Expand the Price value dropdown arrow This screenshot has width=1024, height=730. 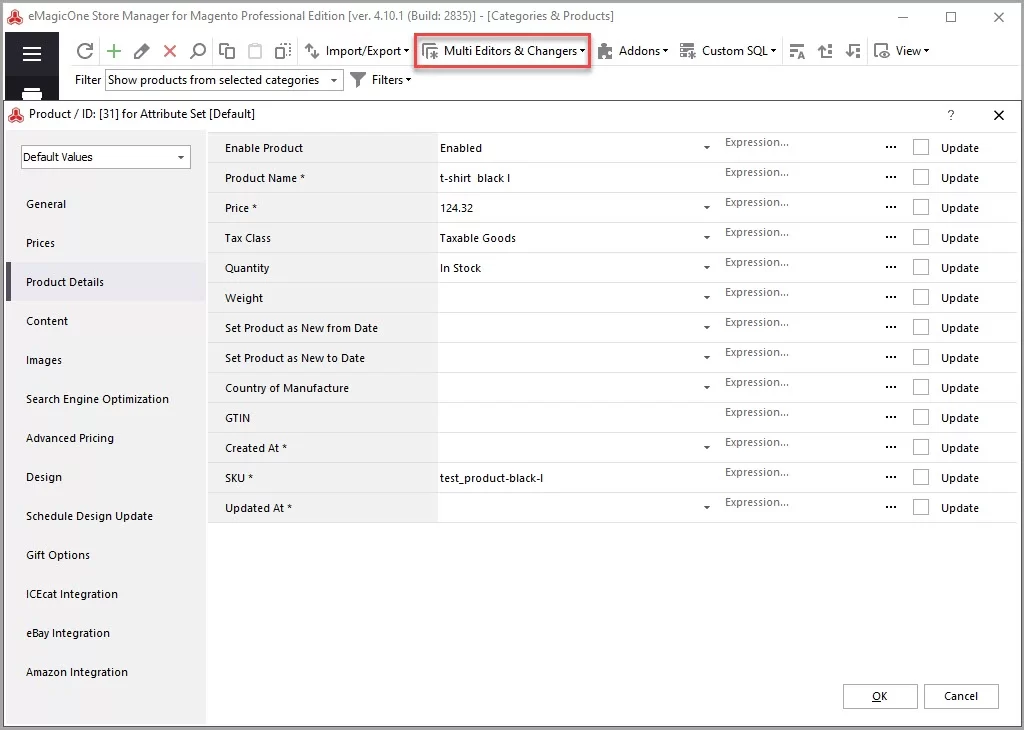pyautogui.click(x=707, y=208)
